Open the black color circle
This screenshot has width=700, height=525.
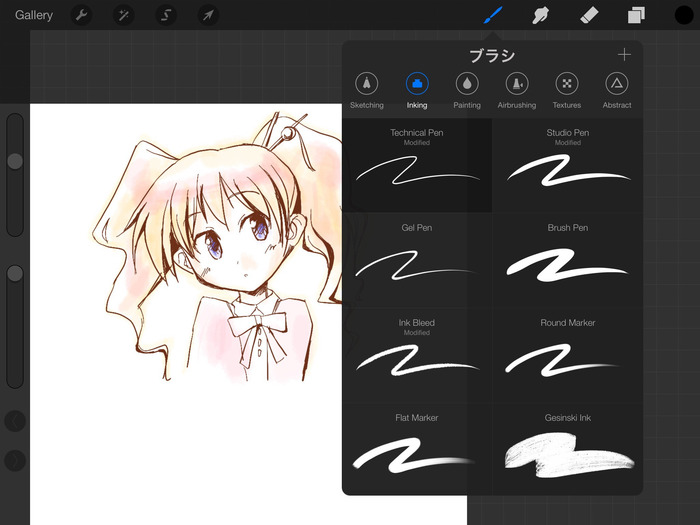[x=684, y=15]
